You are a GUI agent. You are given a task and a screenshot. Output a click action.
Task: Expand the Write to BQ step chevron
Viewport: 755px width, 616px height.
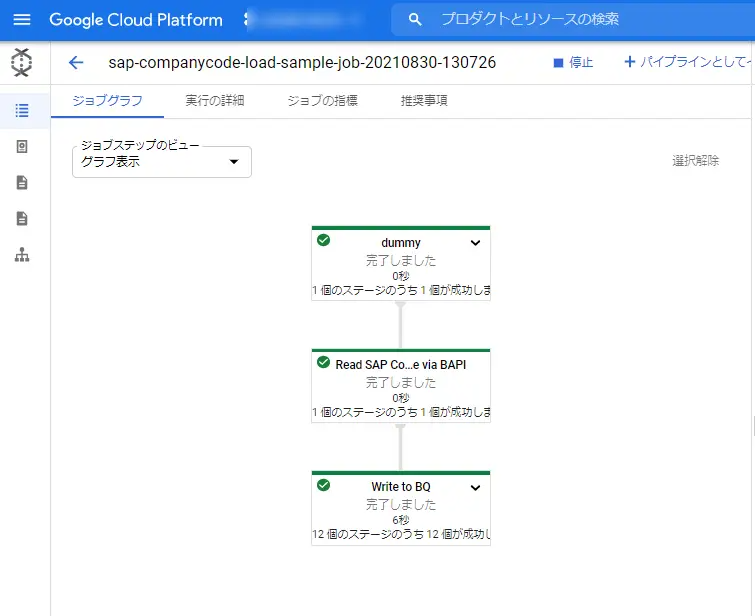click(x=475, y=487)
